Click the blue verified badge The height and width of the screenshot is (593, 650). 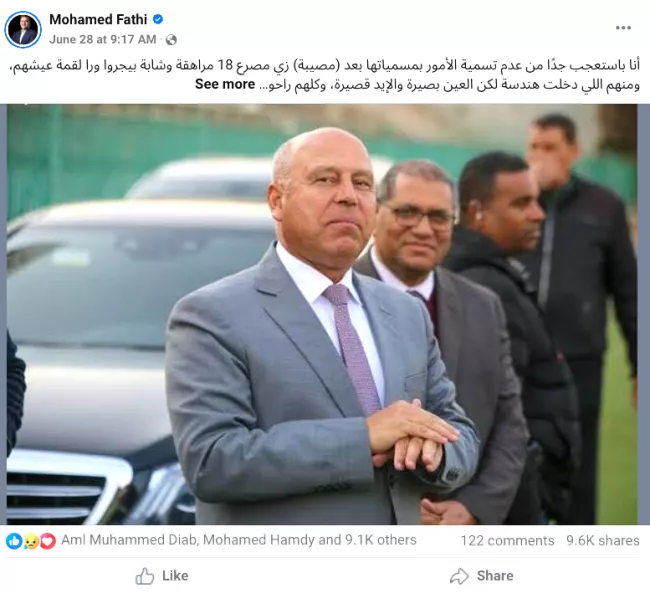(x=158, y=19)
